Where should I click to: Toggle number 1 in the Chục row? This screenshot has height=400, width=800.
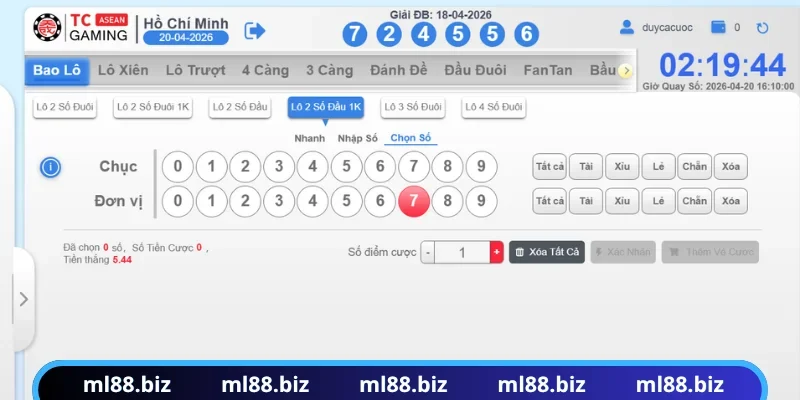[211, 167]
